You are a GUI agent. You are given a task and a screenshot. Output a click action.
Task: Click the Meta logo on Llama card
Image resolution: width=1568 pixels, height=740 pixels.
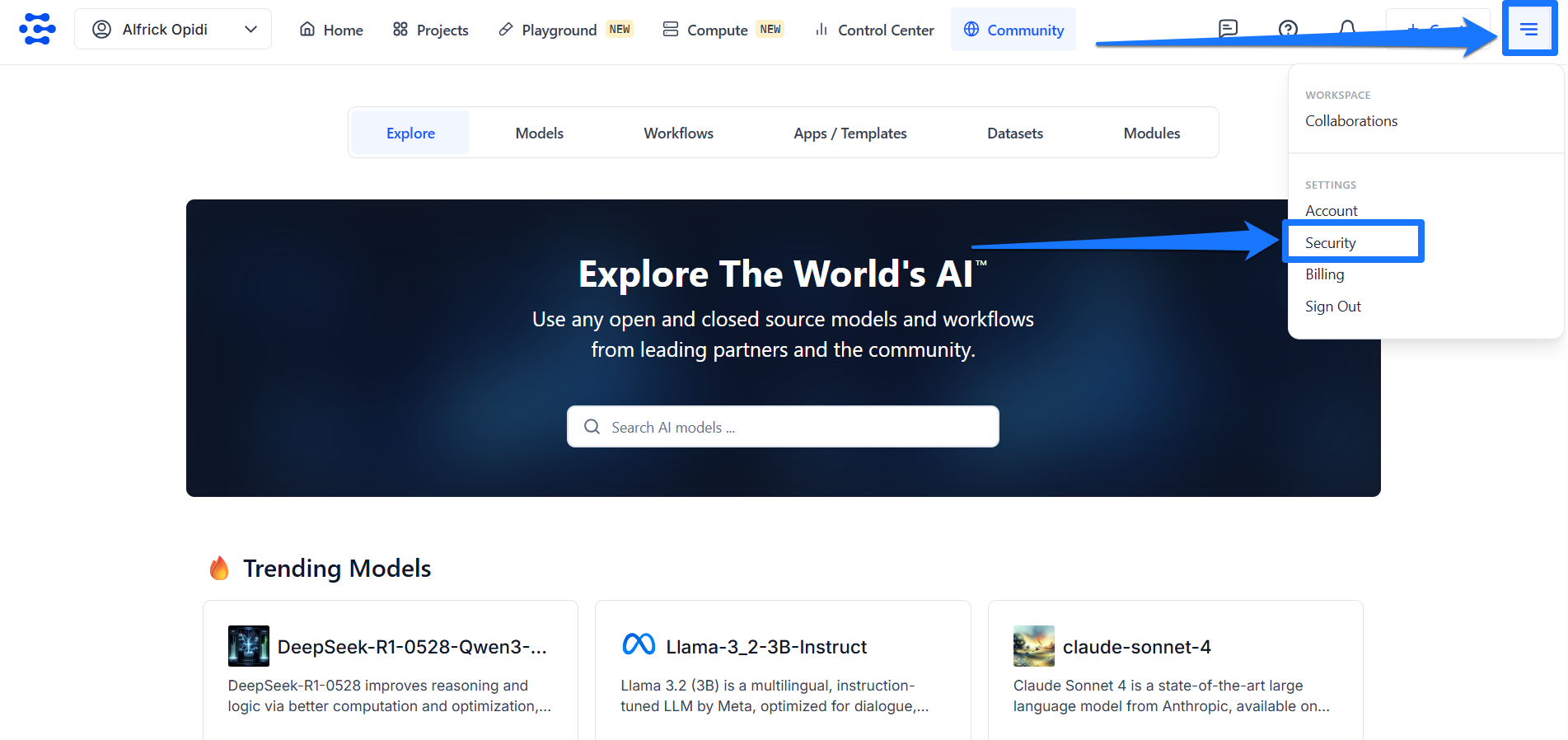click(x=639, y=644)
